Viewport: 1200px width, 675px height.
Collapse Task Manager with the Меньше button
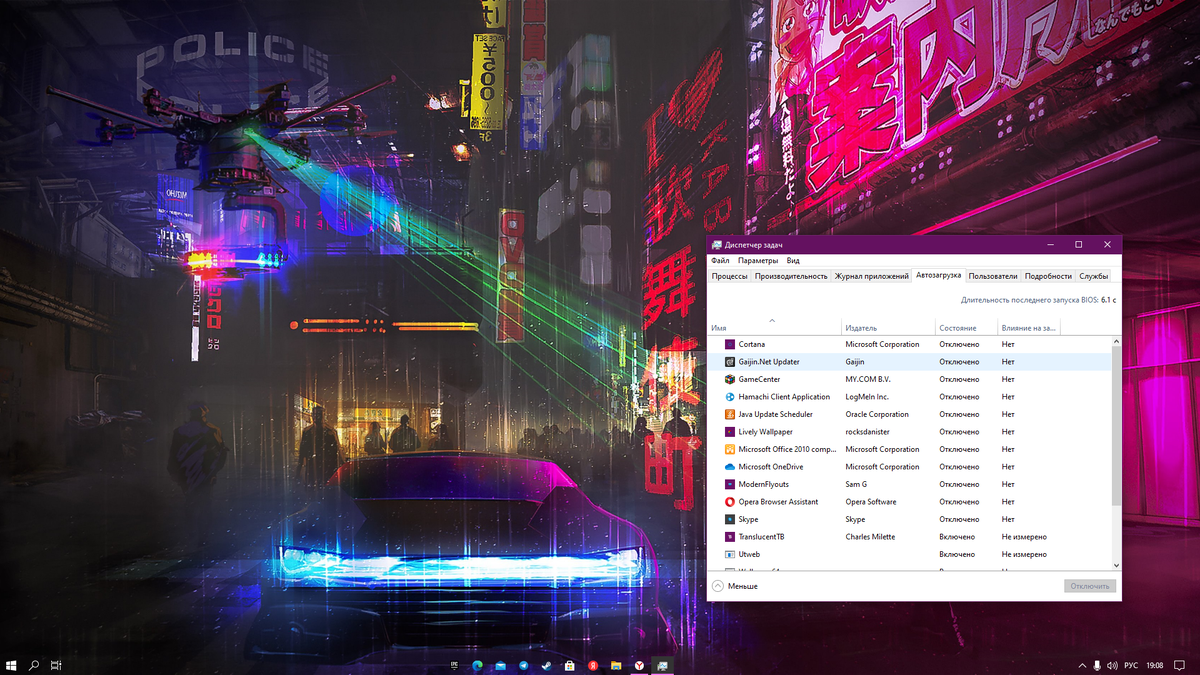point(735,586)
